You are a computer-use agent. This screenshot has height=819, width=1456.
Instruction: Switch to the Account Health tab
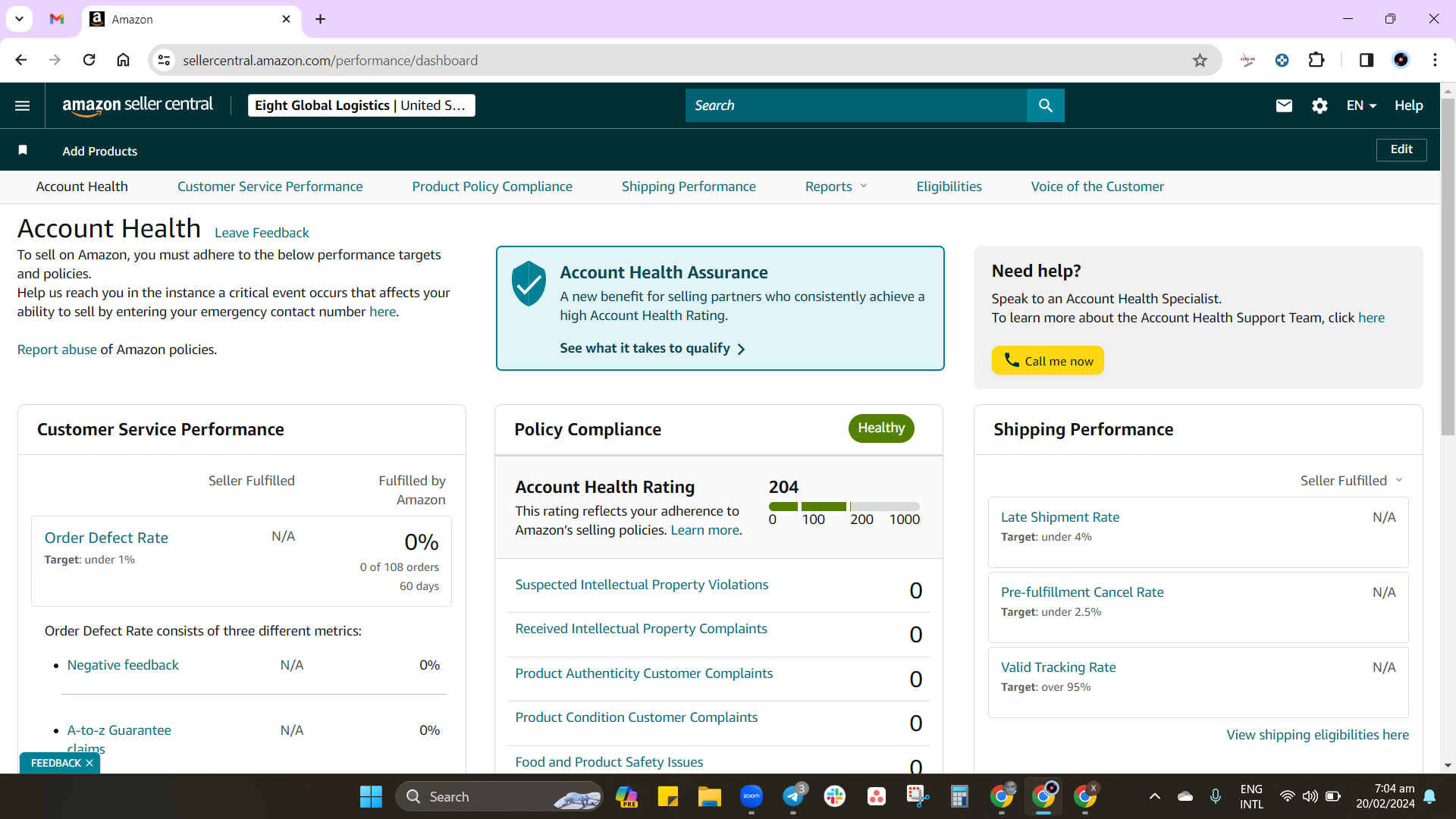(82, 187)
